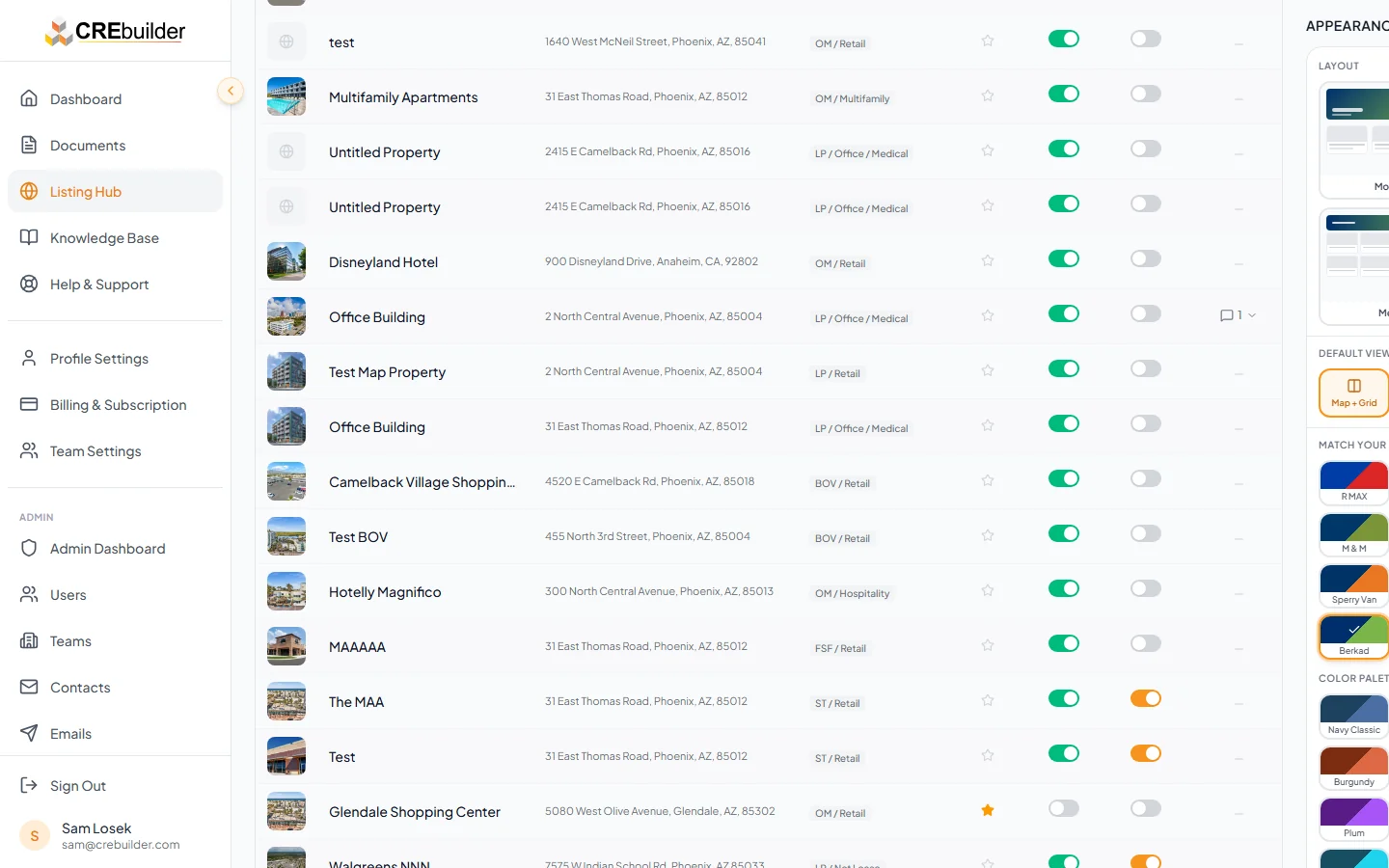The image size is (1389, 868).
Task: Open Help & Support
Action: [x=99, y=284]
